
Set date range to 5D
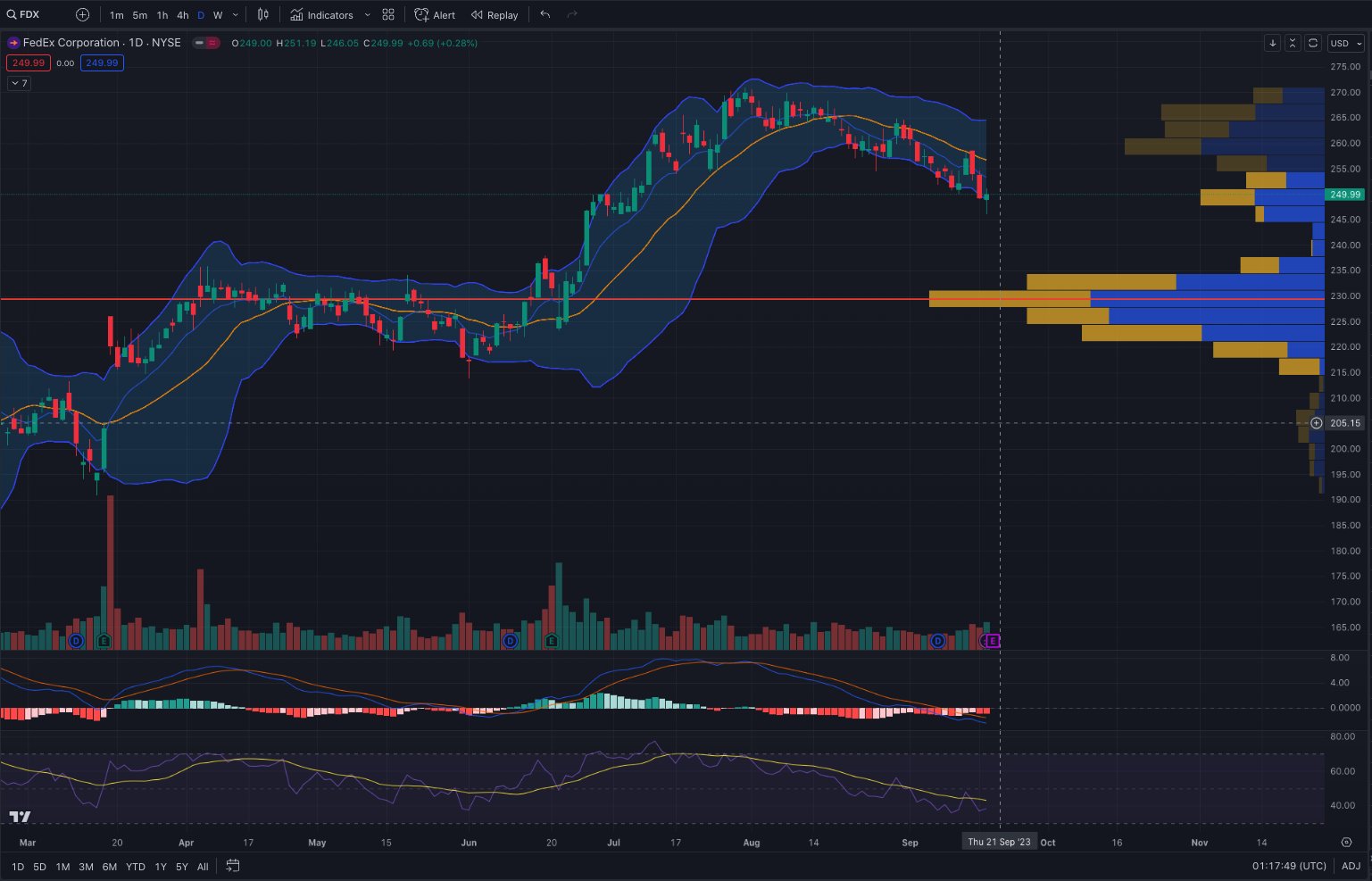pyautogui.click(x=39, y=867)
